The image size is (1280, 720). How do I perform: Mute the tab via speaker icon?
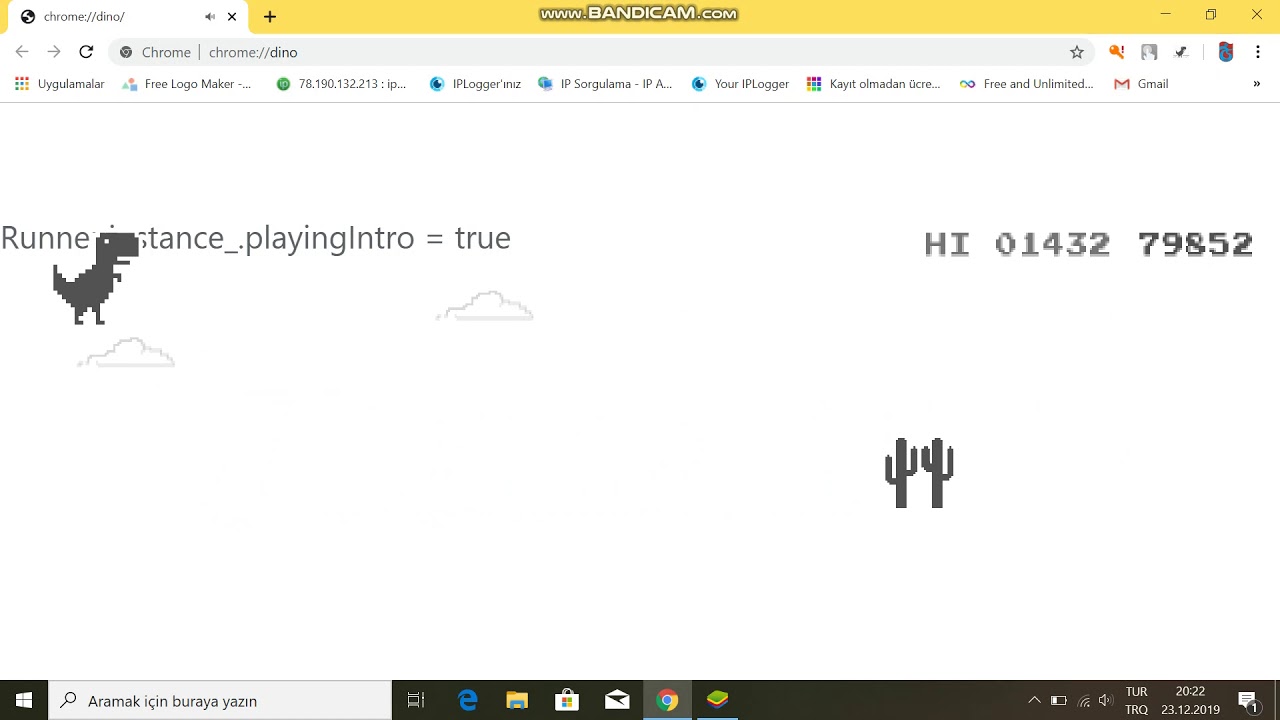point(210,17)
